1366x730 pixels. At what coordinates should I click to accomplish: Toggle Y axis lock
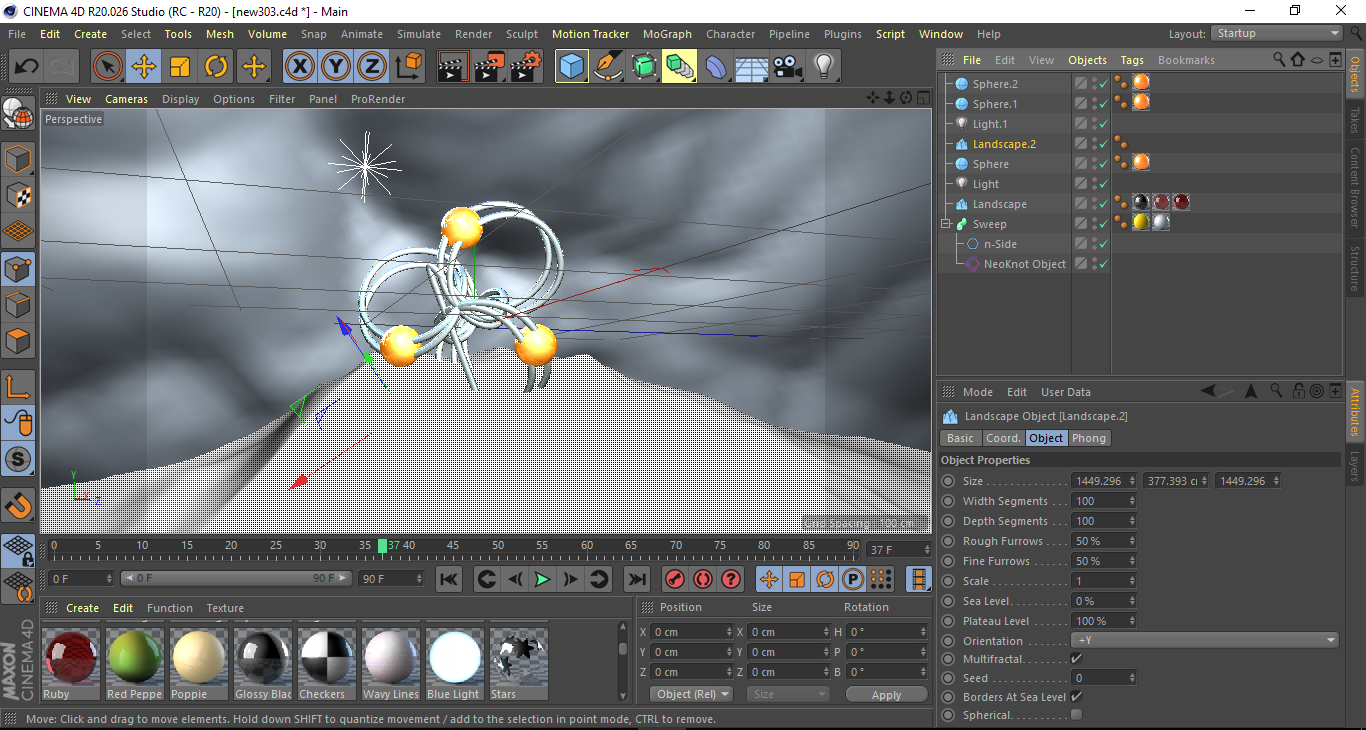point(336,67)
